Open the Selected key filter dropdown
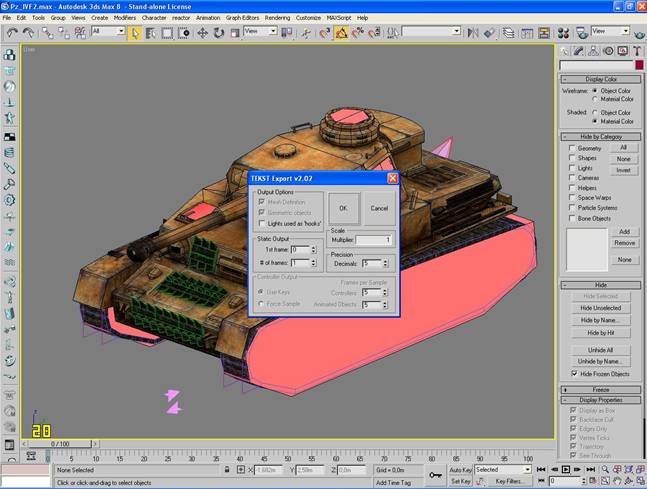 pyautogui.click(x=503, y=470)
